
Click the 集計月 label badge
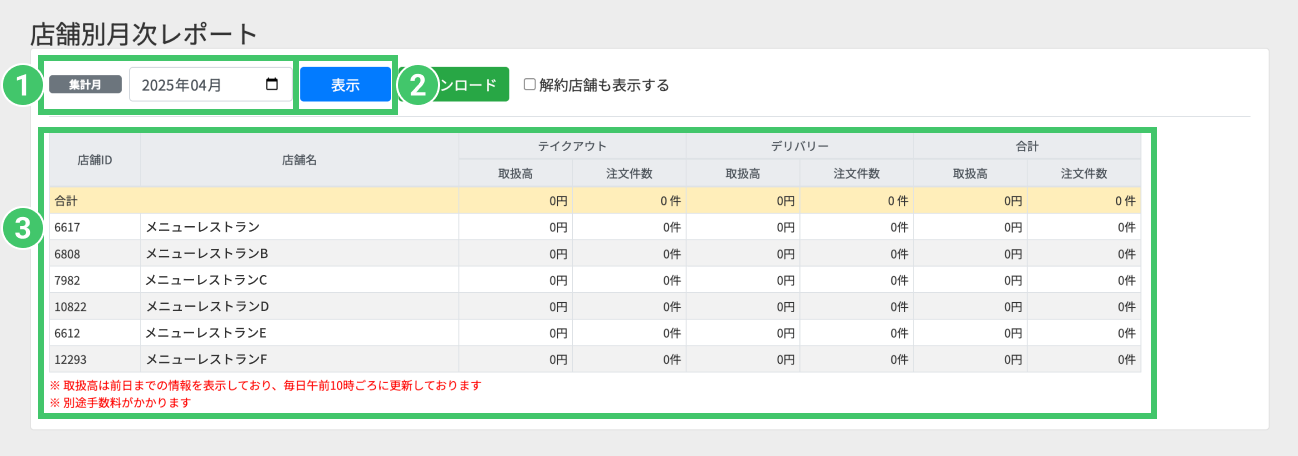pyautogui.click(x=85, y=85)
